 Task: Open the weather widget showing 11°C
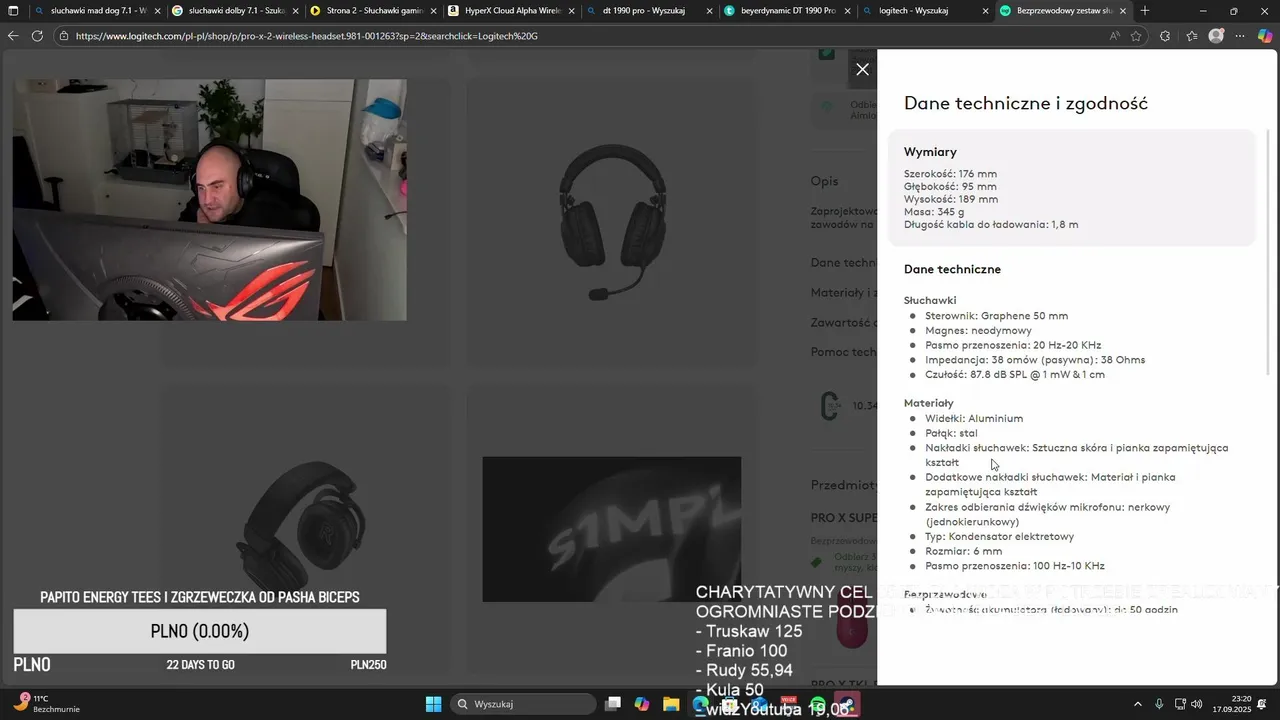pyautogui.click(x=47, y=704)
